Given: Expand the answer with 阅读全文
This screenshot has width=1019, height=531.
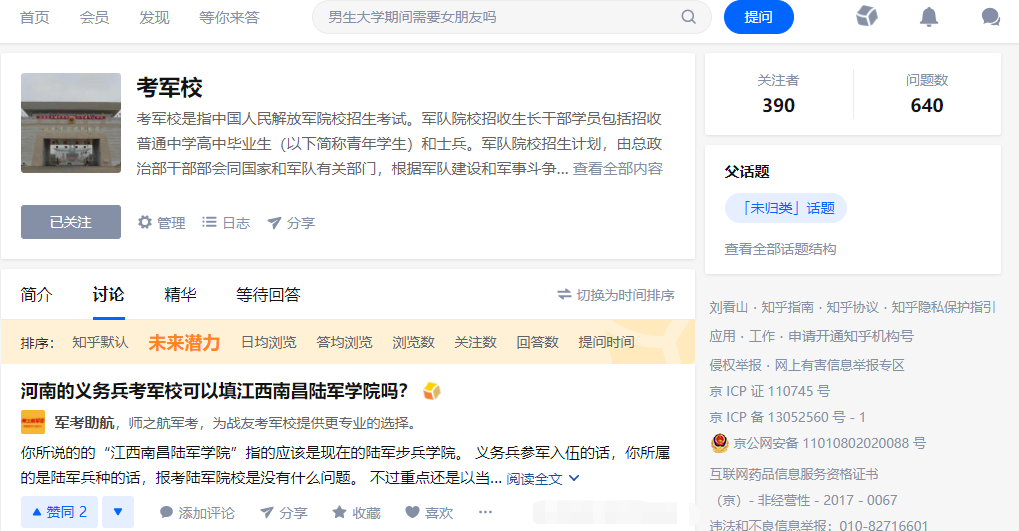Looking at the screenshot, I should [543, 479].
